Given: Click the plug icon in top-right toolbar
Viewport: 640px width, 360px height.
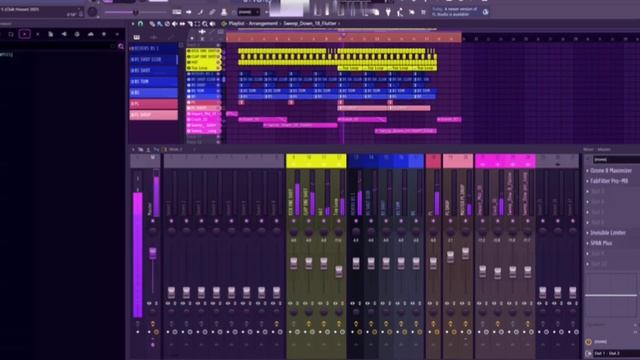Looking at the screenshot, I should point(388,13).
